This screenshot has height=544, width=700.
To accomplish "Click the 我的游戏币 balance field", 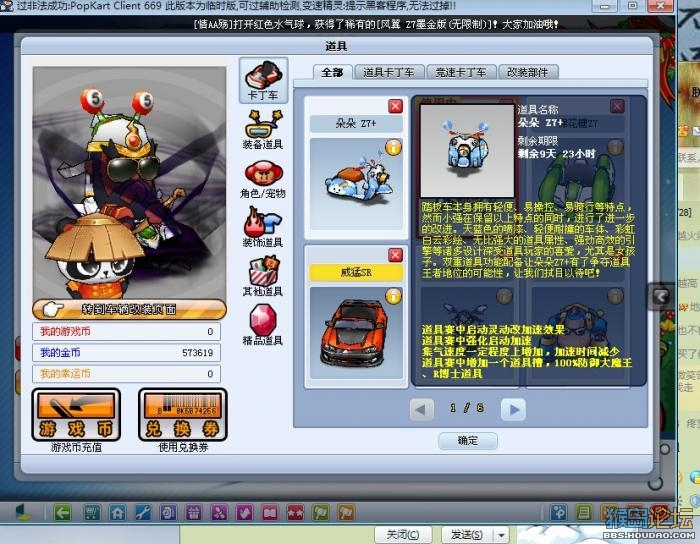I will click(126, 332).
